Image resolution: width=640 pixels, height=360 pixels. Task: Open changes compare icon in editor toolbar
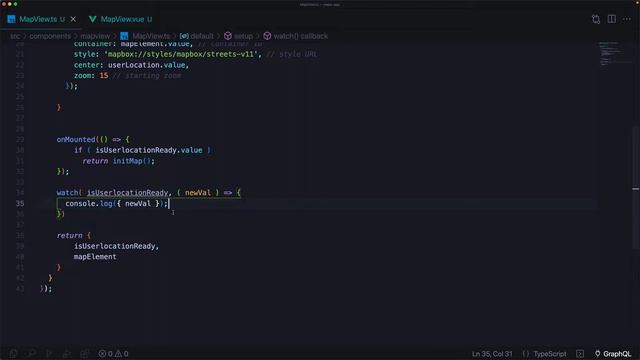pyautogui.click(x=596, y=19)
